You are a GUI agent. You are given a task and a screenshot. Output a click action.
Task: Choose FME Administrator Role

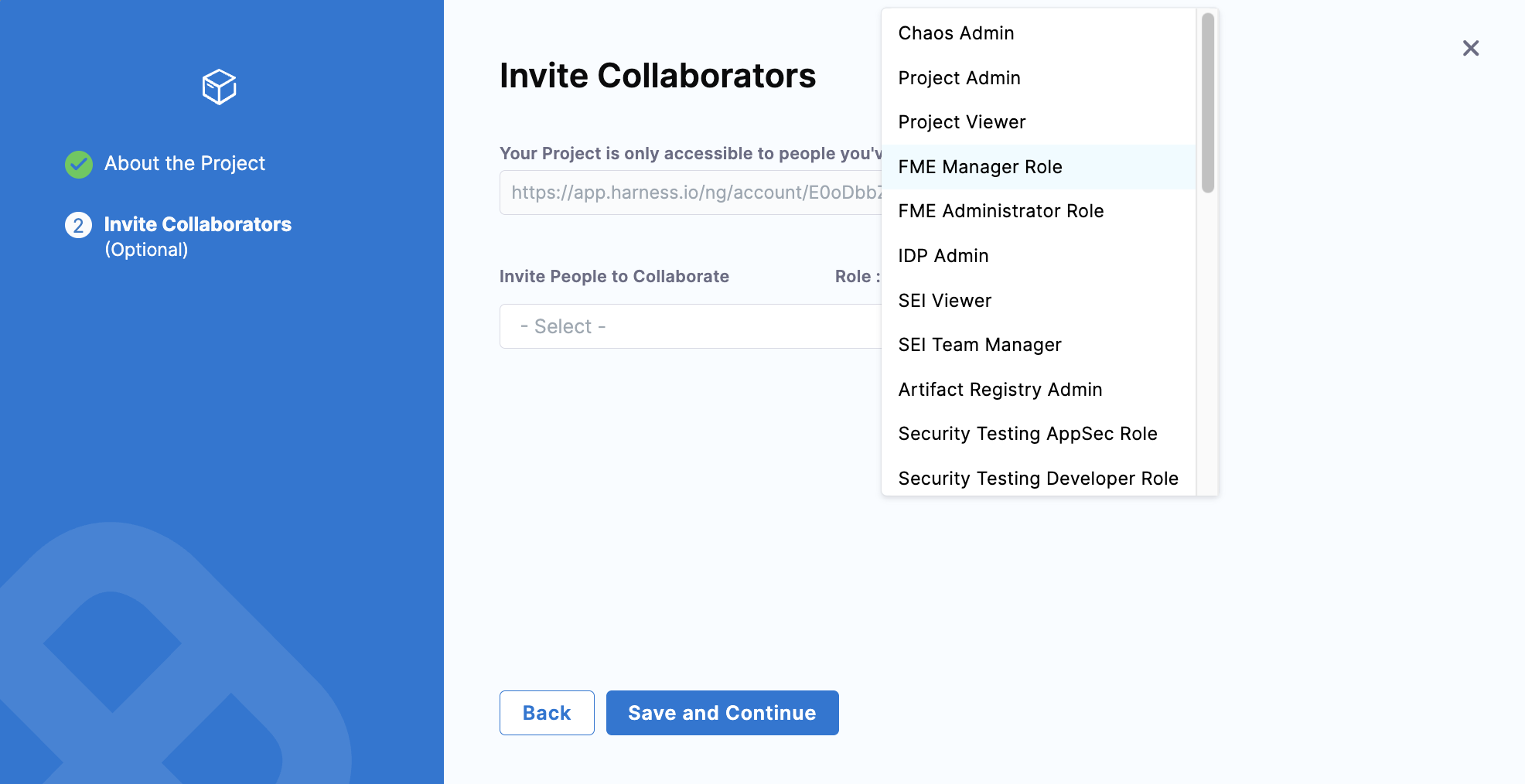coord(1001,211)
